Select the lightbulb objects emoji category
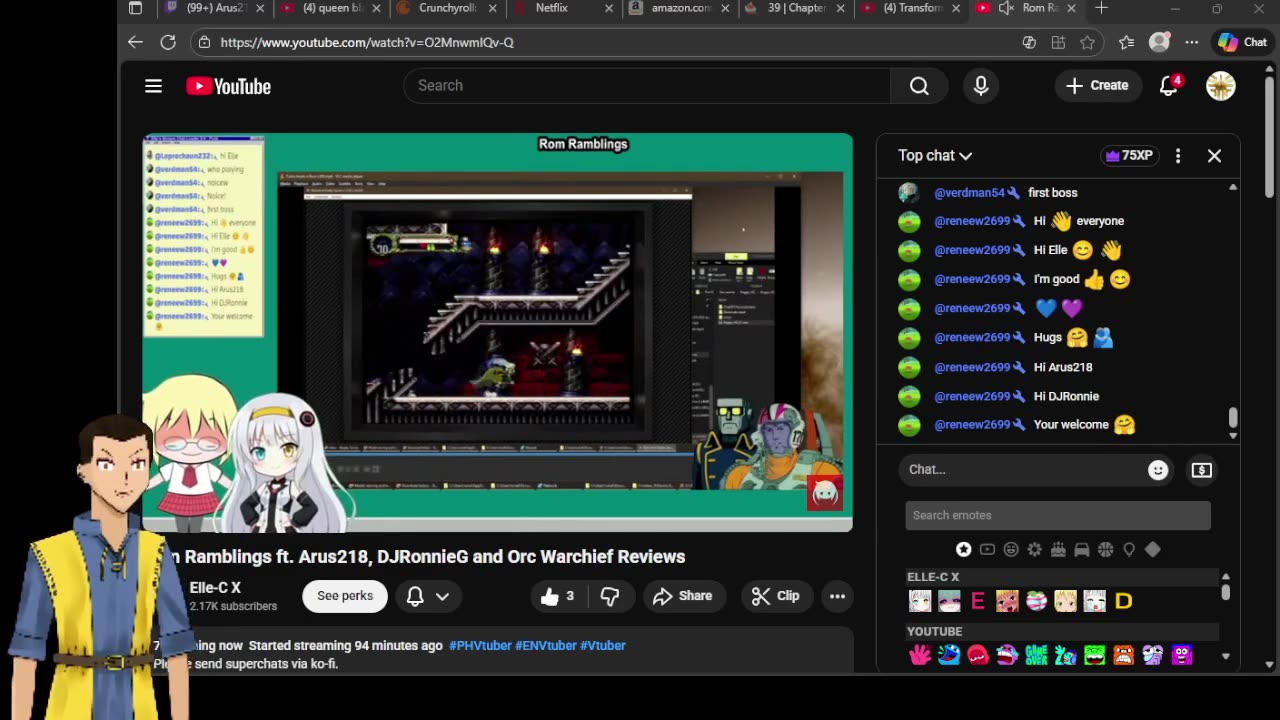1280x720 pixels. tap(1129, 549)
